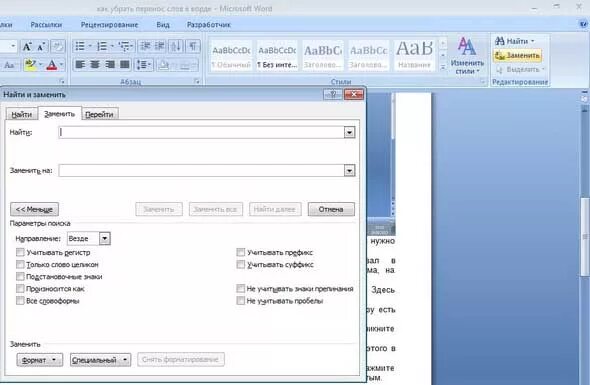The image size is (590, 385).
Task: Click the increase indent icon
Action: [x=160, y=46]
